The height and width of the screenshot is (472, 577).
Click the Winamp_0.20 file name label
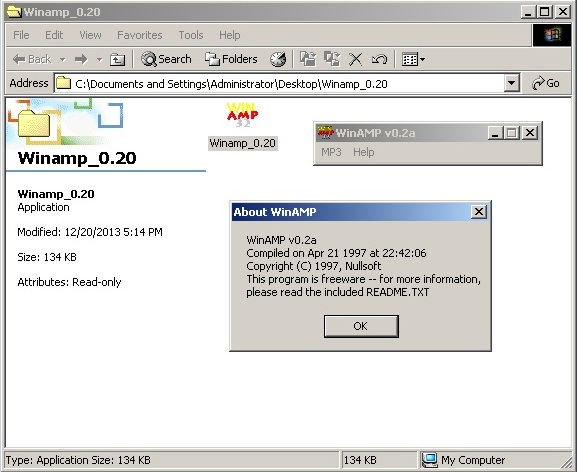tap(243, 143)
